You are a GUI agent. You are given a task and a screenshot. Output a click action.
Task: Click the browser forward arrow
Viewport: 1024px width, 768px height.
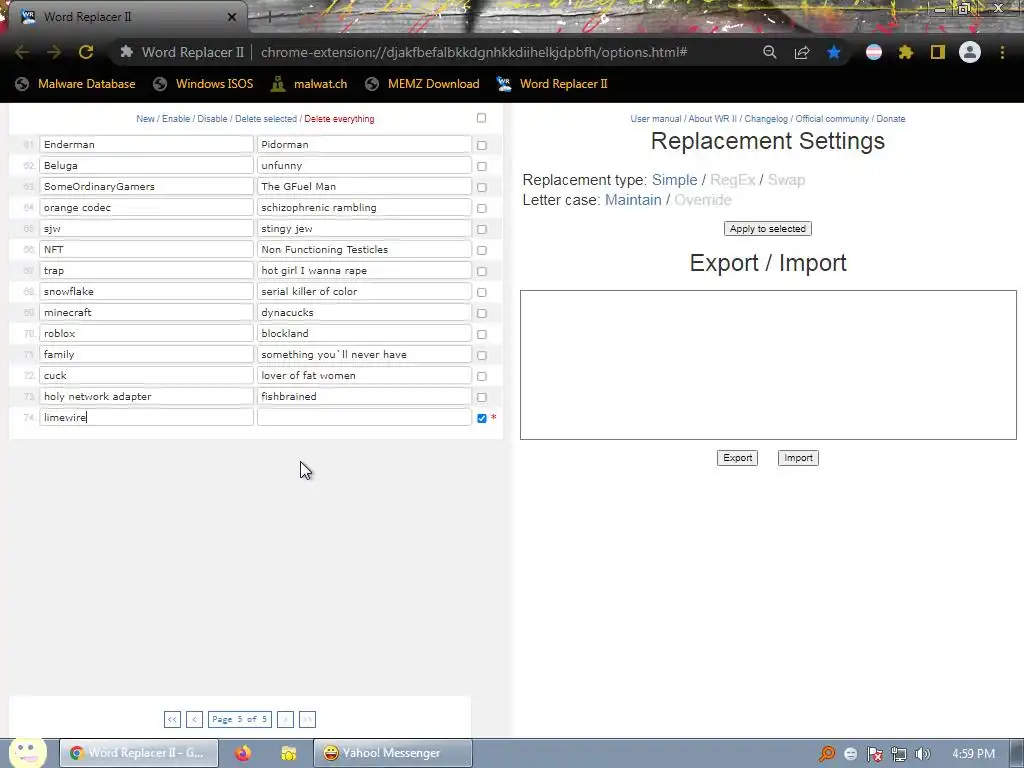(54, 52)
